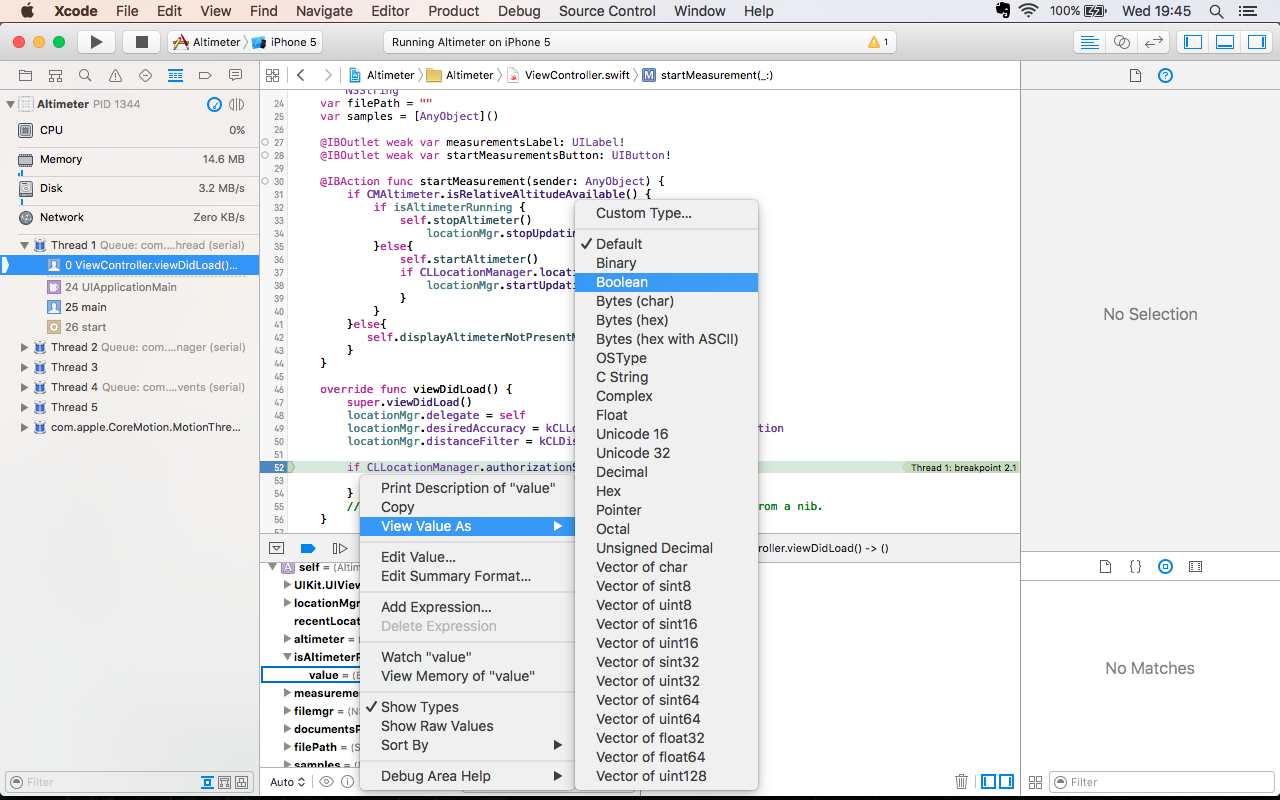
Task: Open the Breakpoint navigator icon
Action: coord(206,75)
